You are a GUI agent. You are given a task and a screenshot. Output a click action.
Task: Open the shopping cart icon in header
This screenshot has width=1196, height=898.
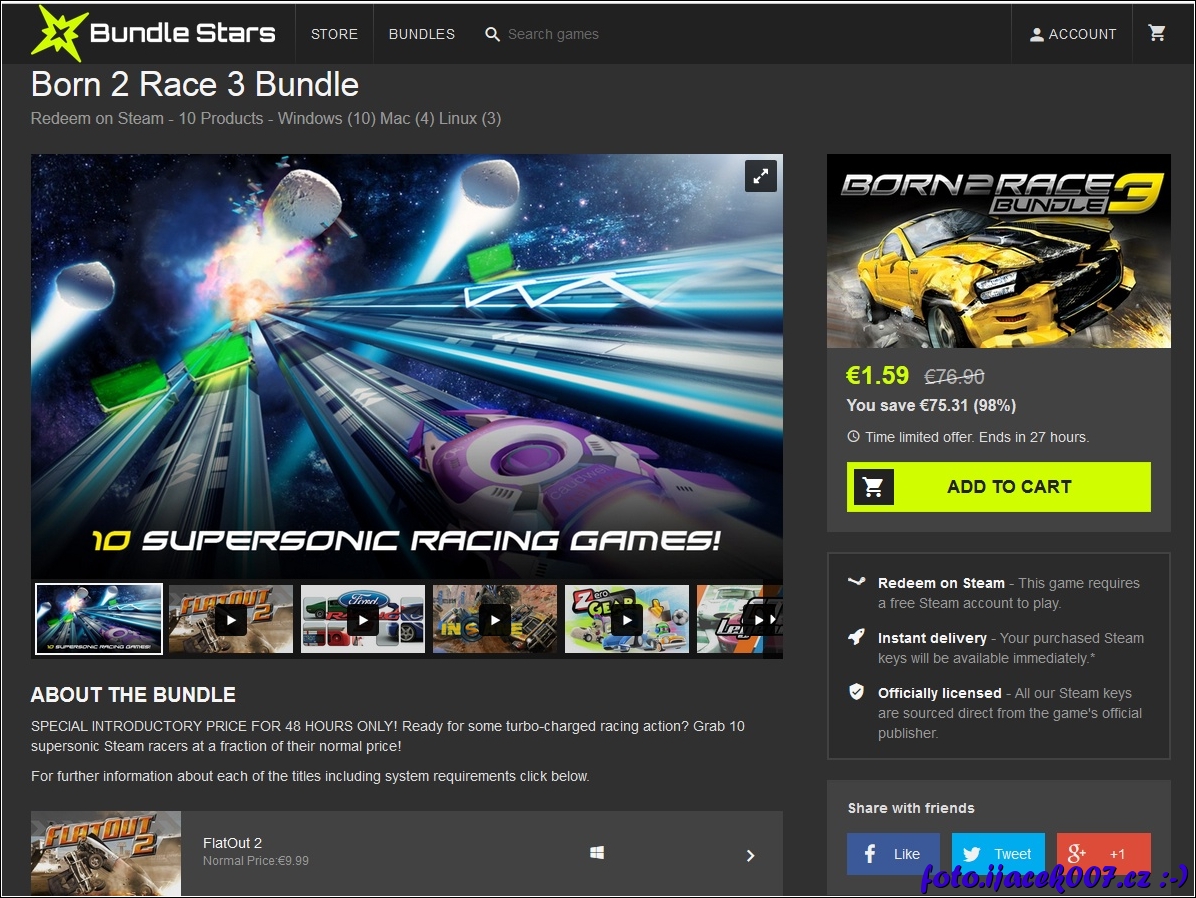(x=1157, y=33)
